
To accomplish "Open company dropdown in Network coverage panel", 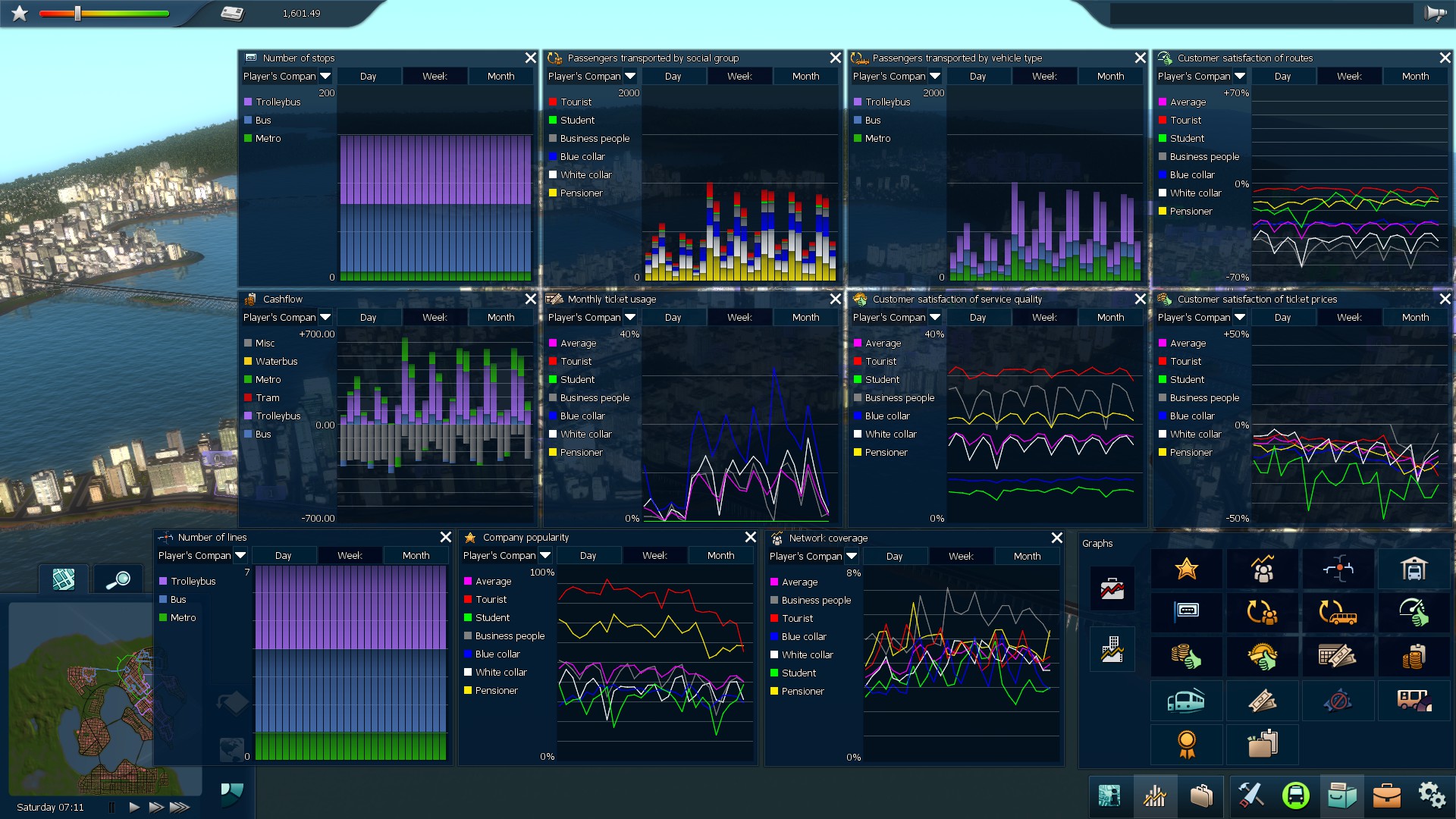I will click(x=852, y=556).
